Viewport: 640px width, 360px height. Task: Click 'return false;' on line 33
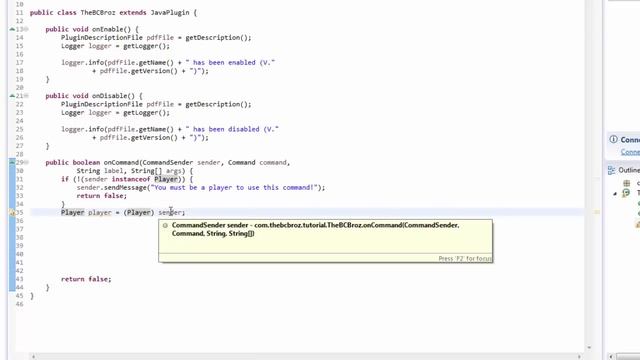pos(102,196)
